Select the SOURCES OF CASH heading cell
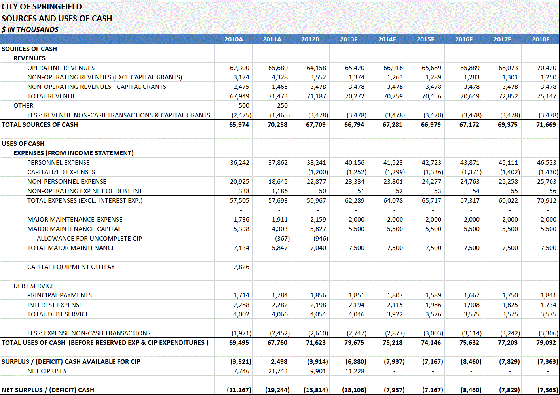The width and height of the screenshot is (560, 395). 29,49
